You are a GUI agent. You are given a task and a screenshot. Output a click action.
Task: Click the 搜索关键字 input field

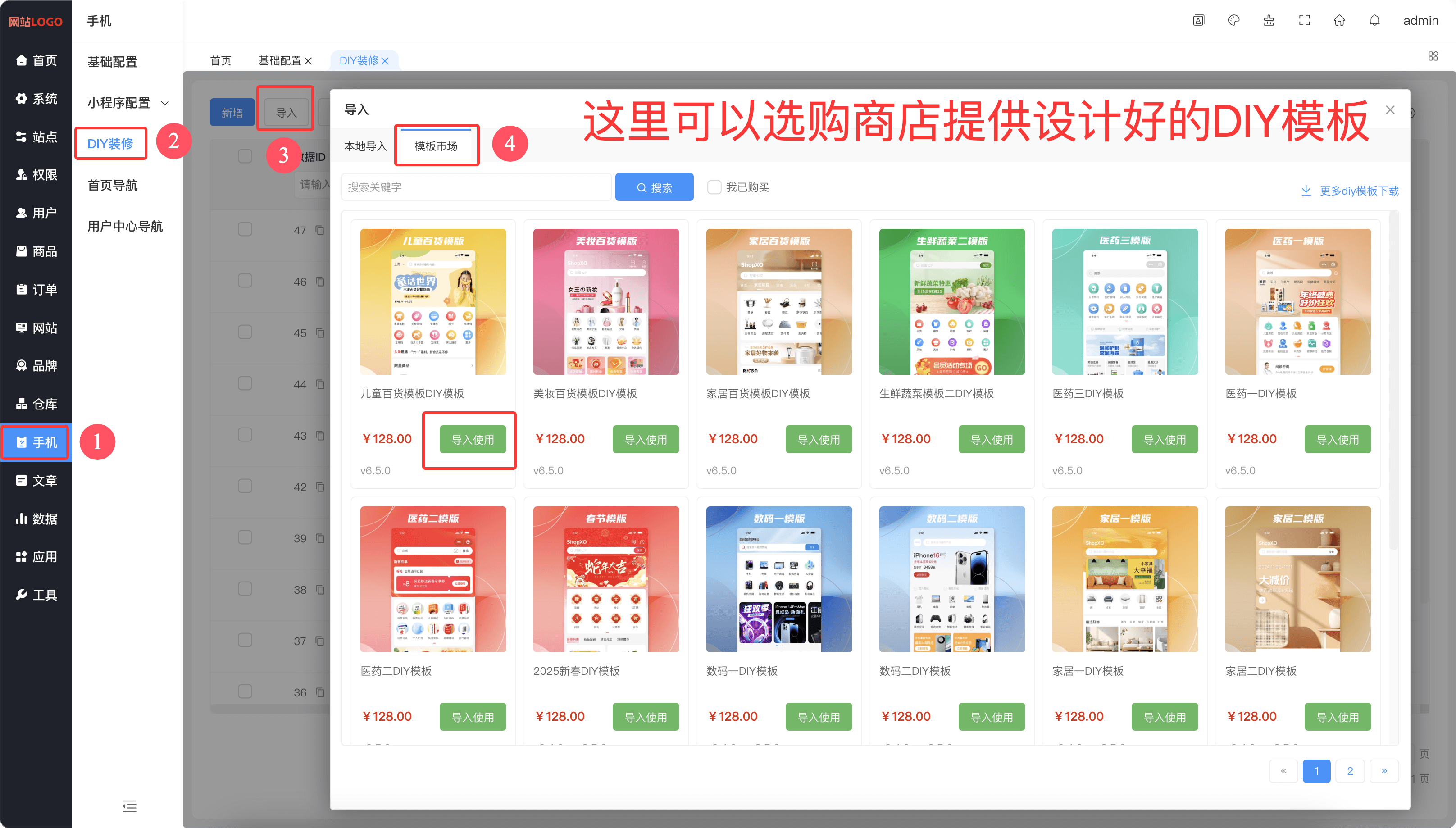(477, 187)
